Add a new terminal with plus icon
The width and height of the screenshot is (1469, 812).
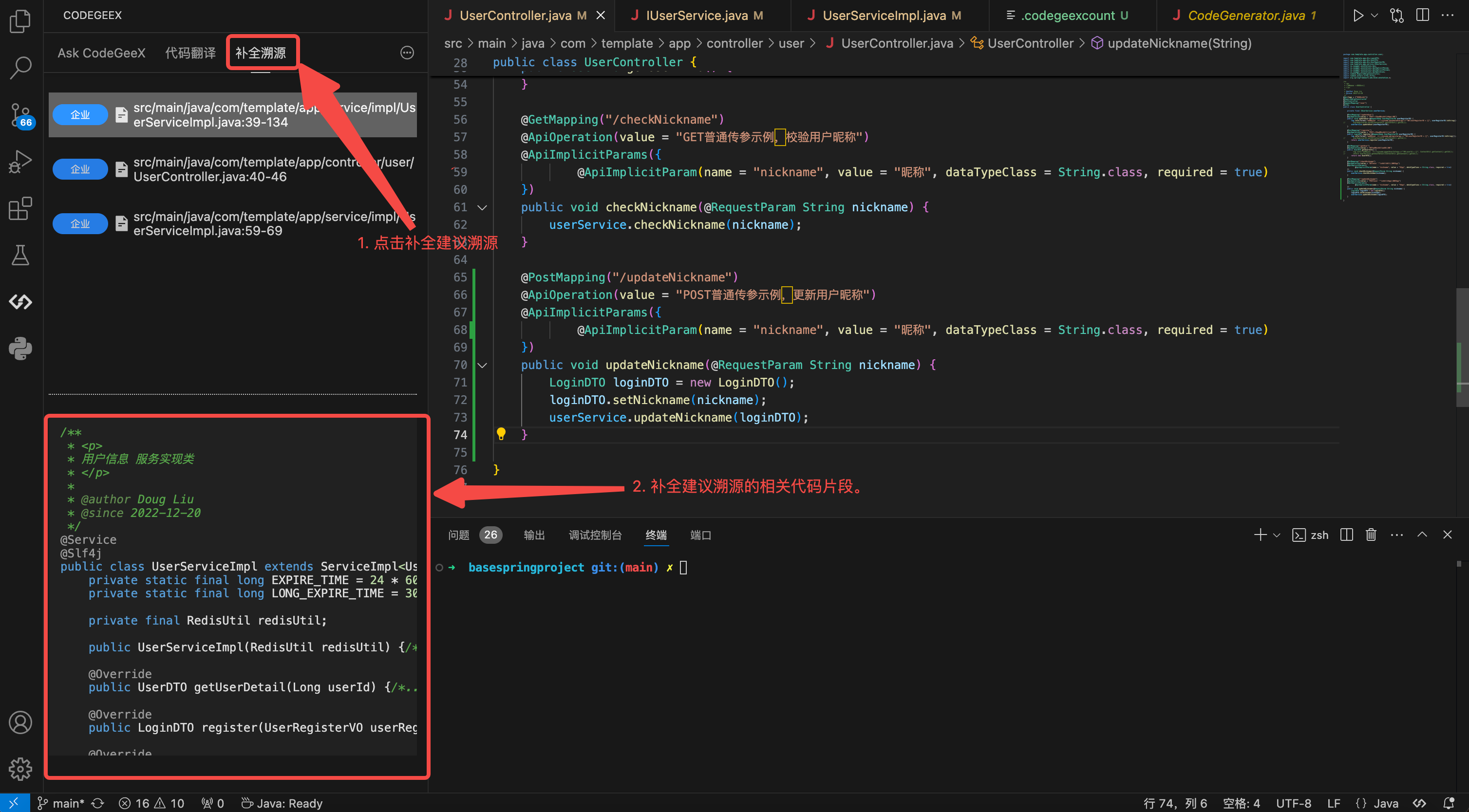point(1260,535)
